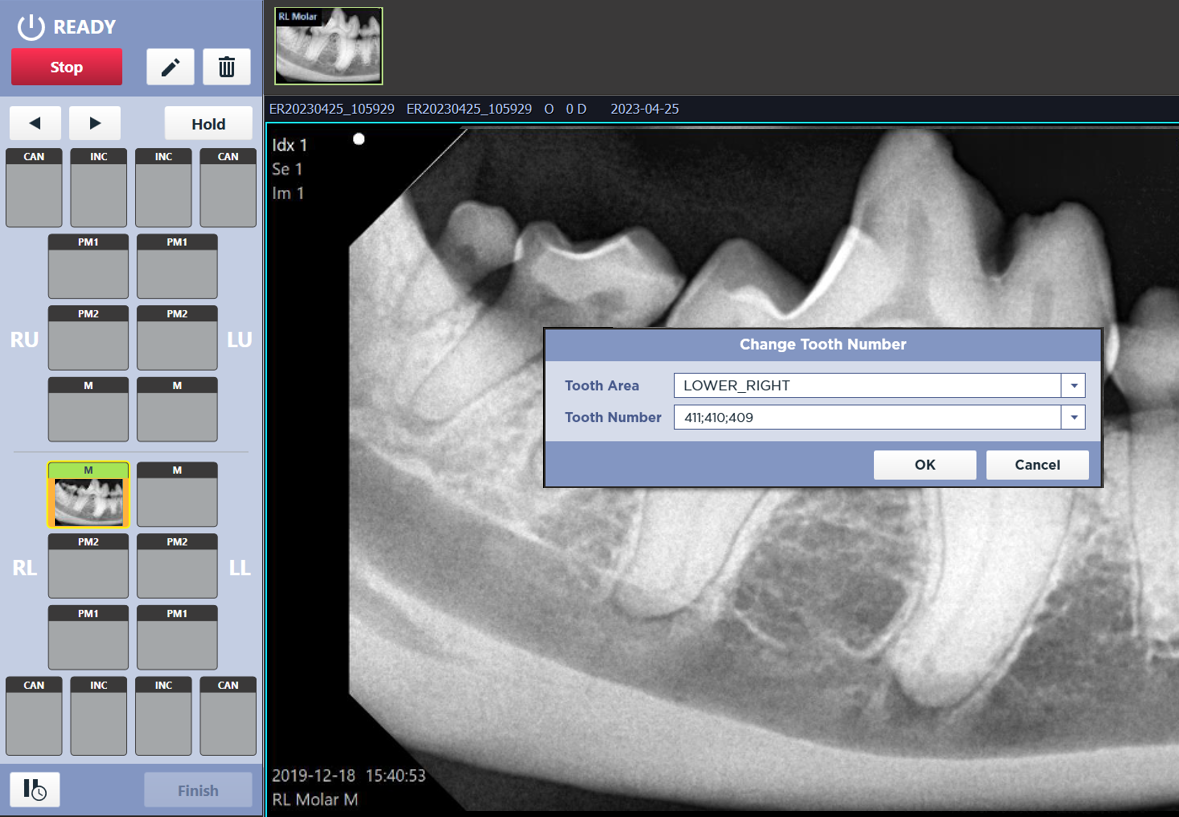Image resolution: width=1179 pixels, height=817 pixels.
Task: Select the upper right CAN tooth slot
Action: point(34,188)
